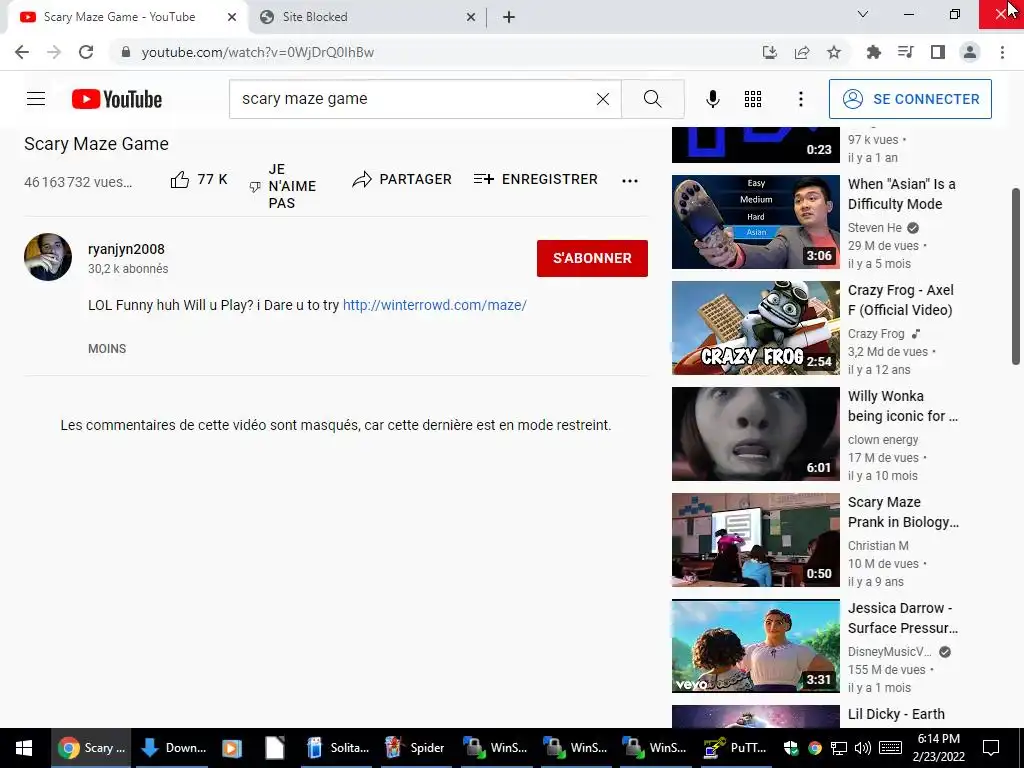Open Scary Maze Prank in Biology thumbnail
Screen dimensions: 1024x768
pyautogui.click(x=756, y=540)
